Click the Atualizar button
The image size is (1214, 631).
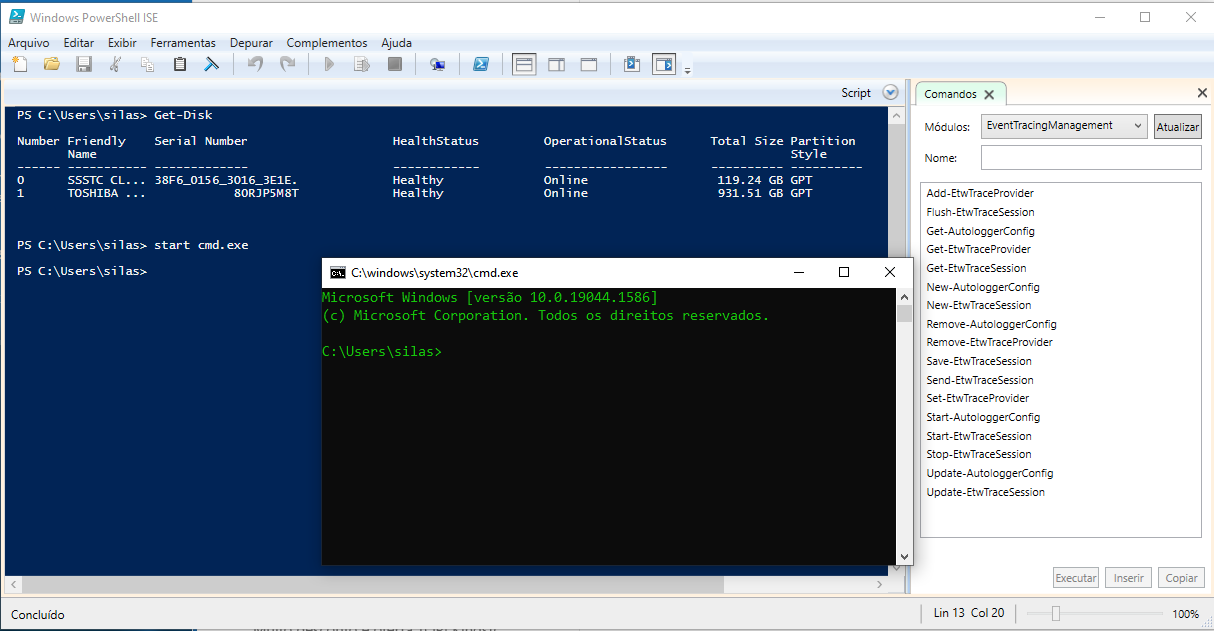pyautogui.click(x=1178, y=126)
